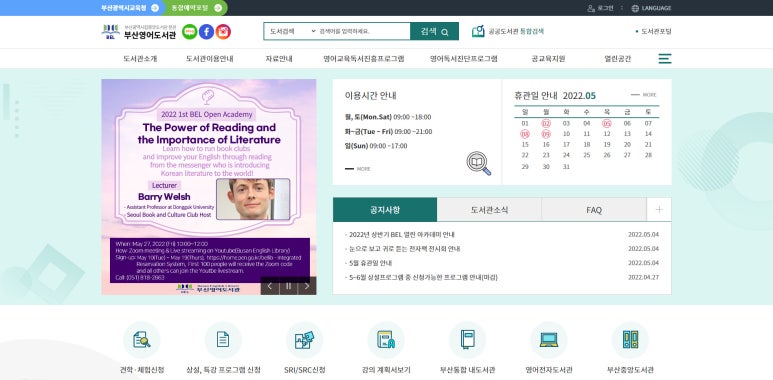Open the hamburger full menu icon

(665, 59)
